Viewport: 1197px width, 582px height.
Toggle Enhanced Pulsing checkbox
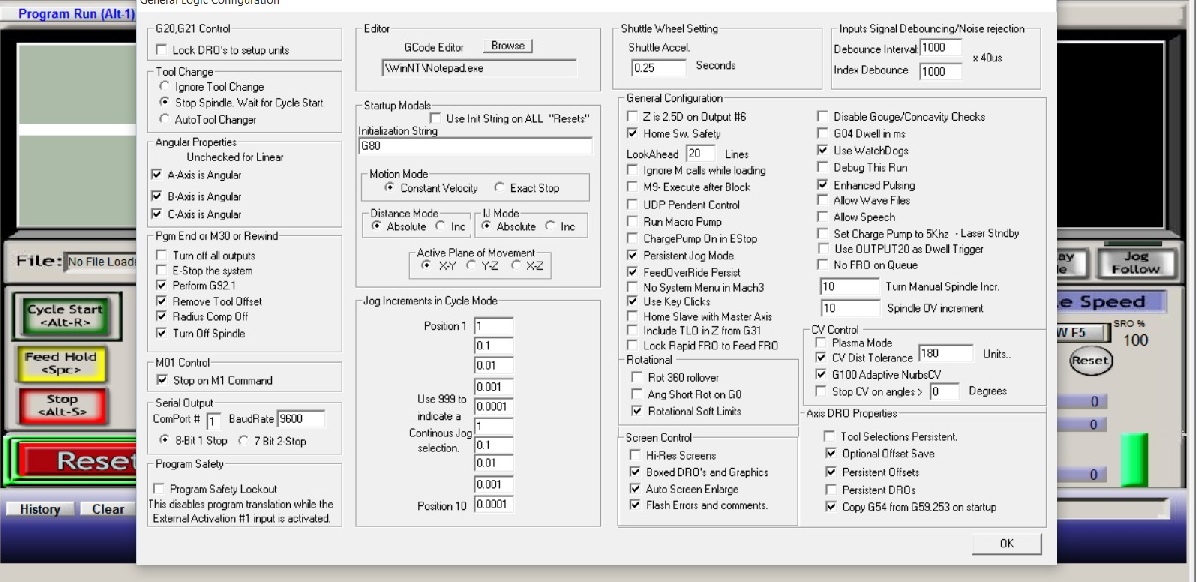point(822,185)
